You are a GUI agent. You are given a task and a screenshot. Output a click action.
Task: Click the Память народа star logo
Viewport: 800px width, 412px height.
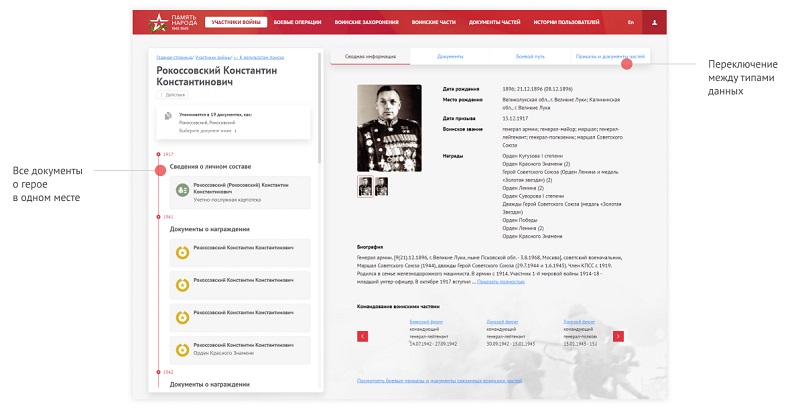pyautogui.click(x=158, y=22)
